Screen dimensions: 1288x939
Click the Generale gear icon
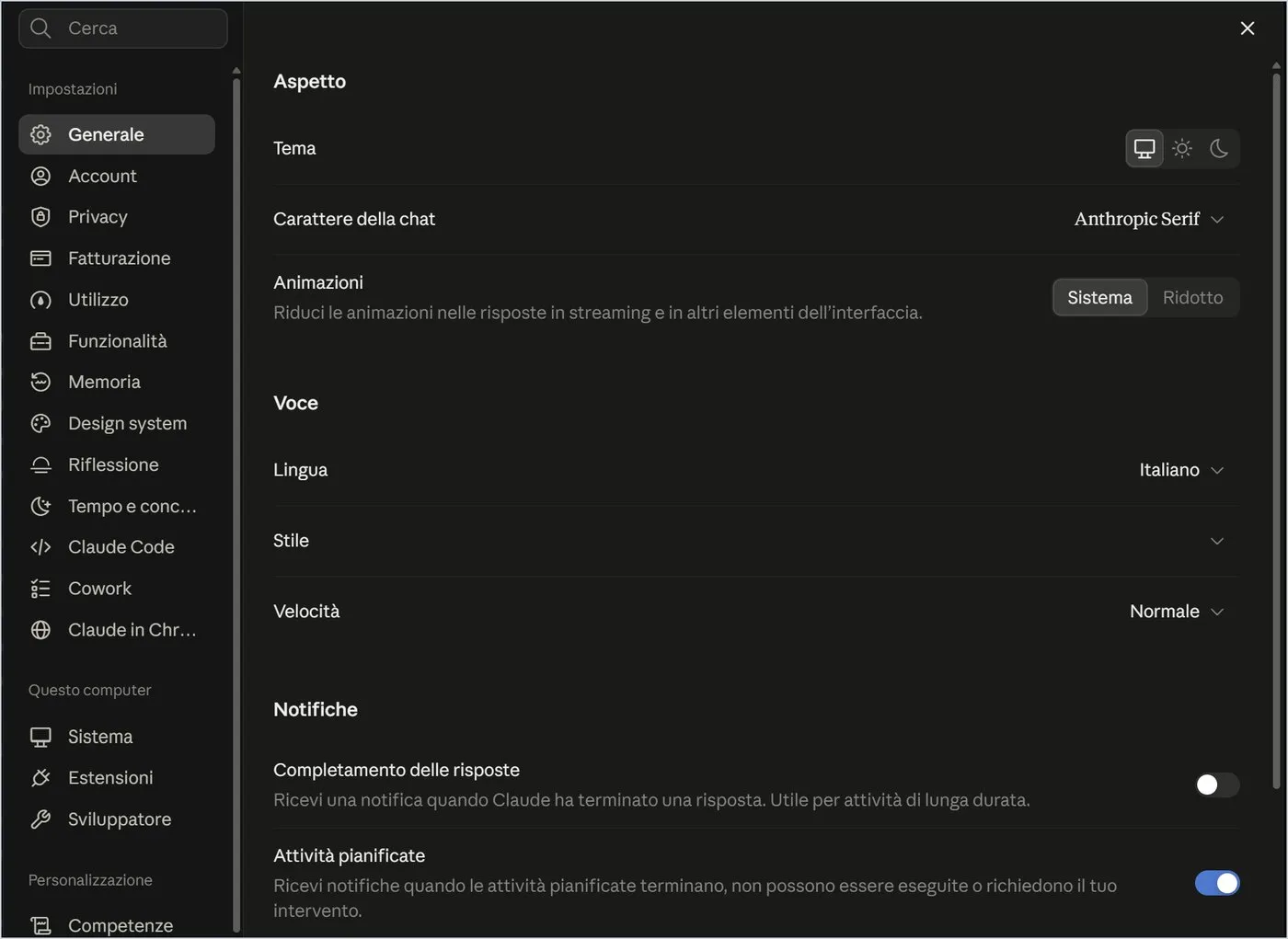pos(40,134)
